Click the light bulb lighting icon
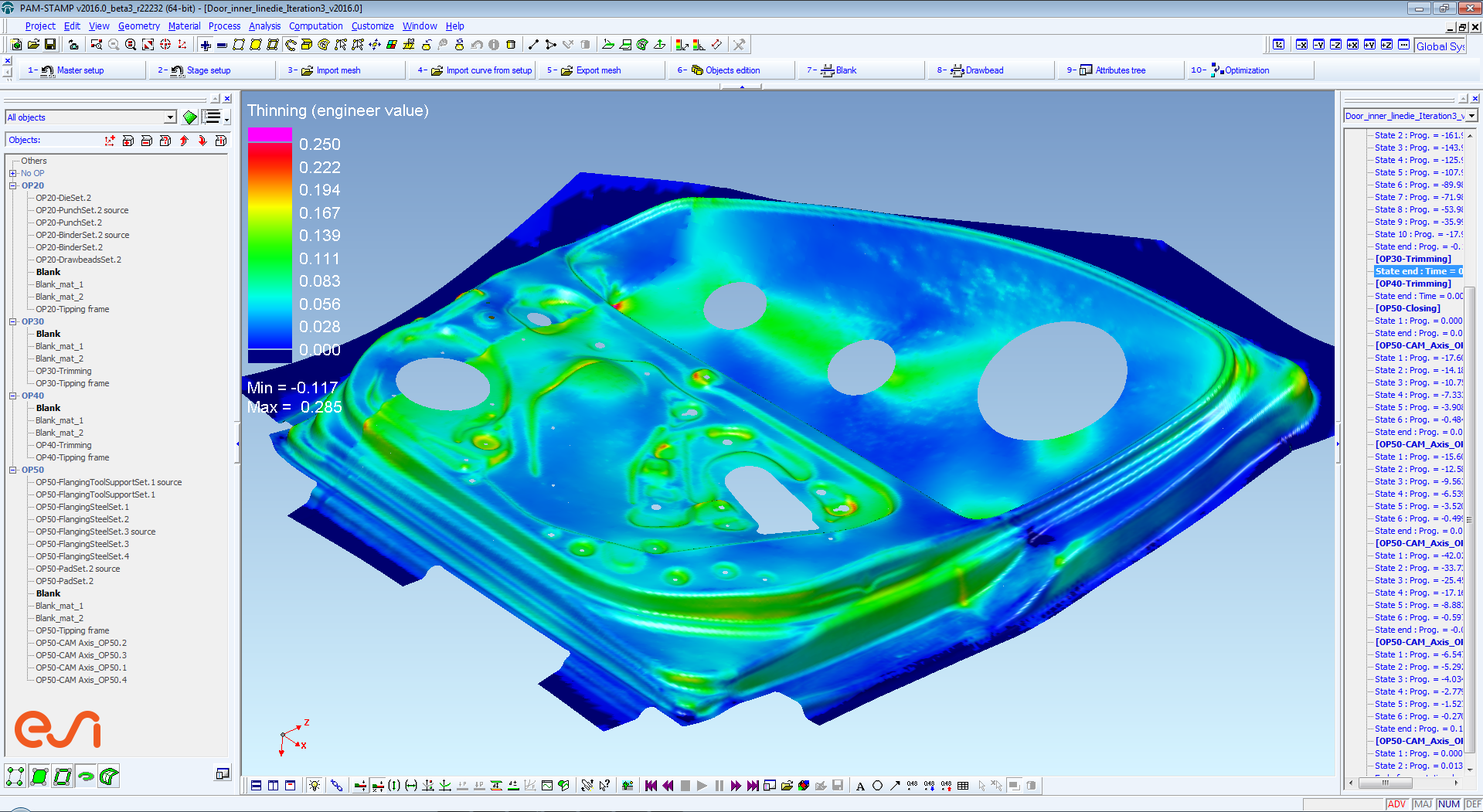The height and width of the screenshot is (812, 1483). point(315,786)
